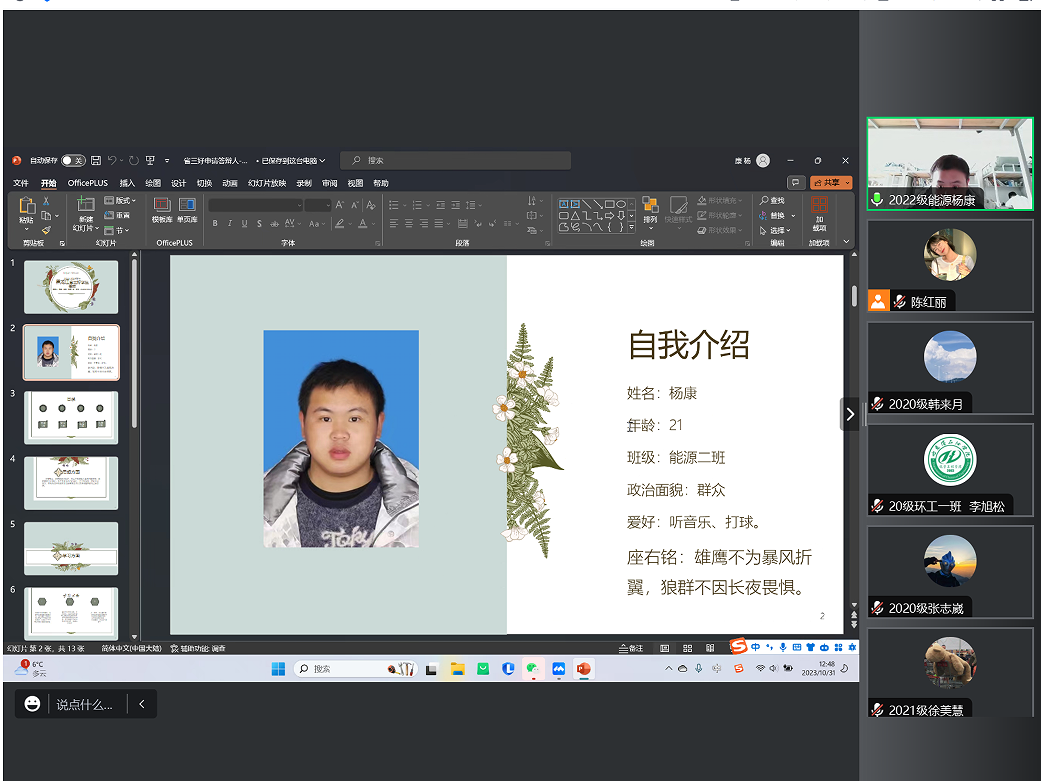Open the Insert (插入) ribbon tab
This screenshot has width=1041, height=781.
coord(127,184)
